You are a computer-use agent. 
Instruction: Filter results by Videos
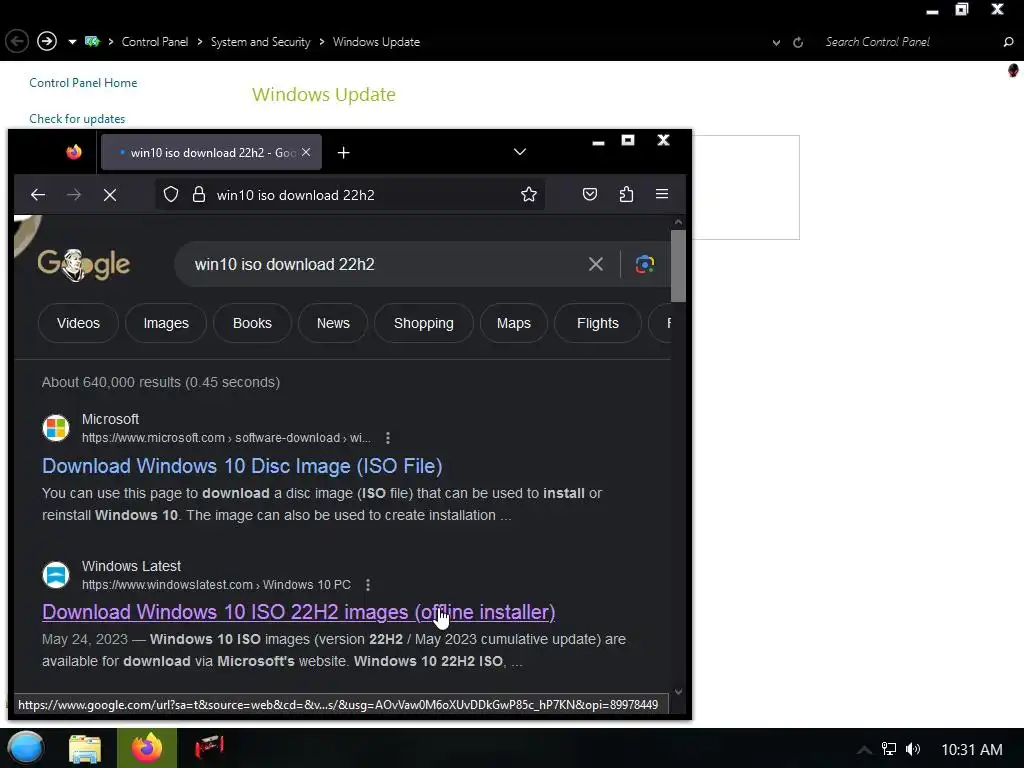pos(78,323)
